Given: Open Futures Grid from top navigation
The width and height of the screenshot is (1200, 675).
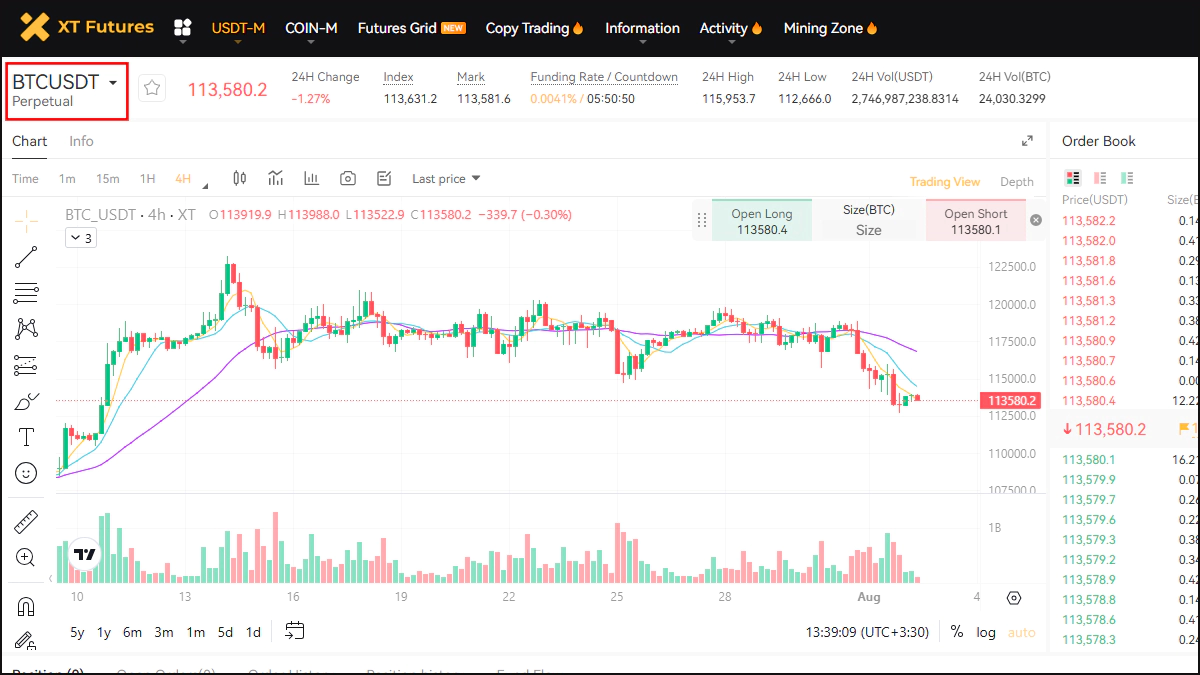Looking at the screenshot, I should pos(411,28).
